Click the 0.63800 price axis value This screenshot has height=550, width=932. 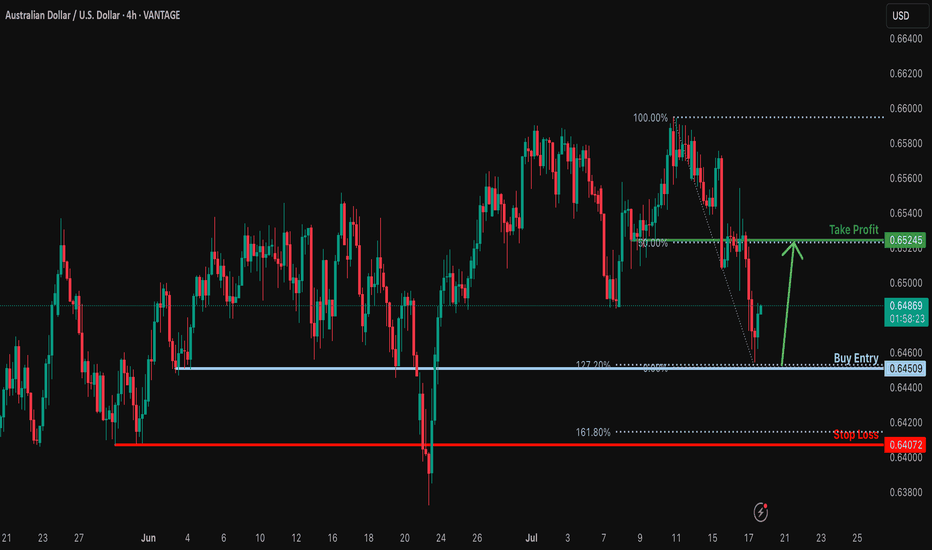point(906,492)
